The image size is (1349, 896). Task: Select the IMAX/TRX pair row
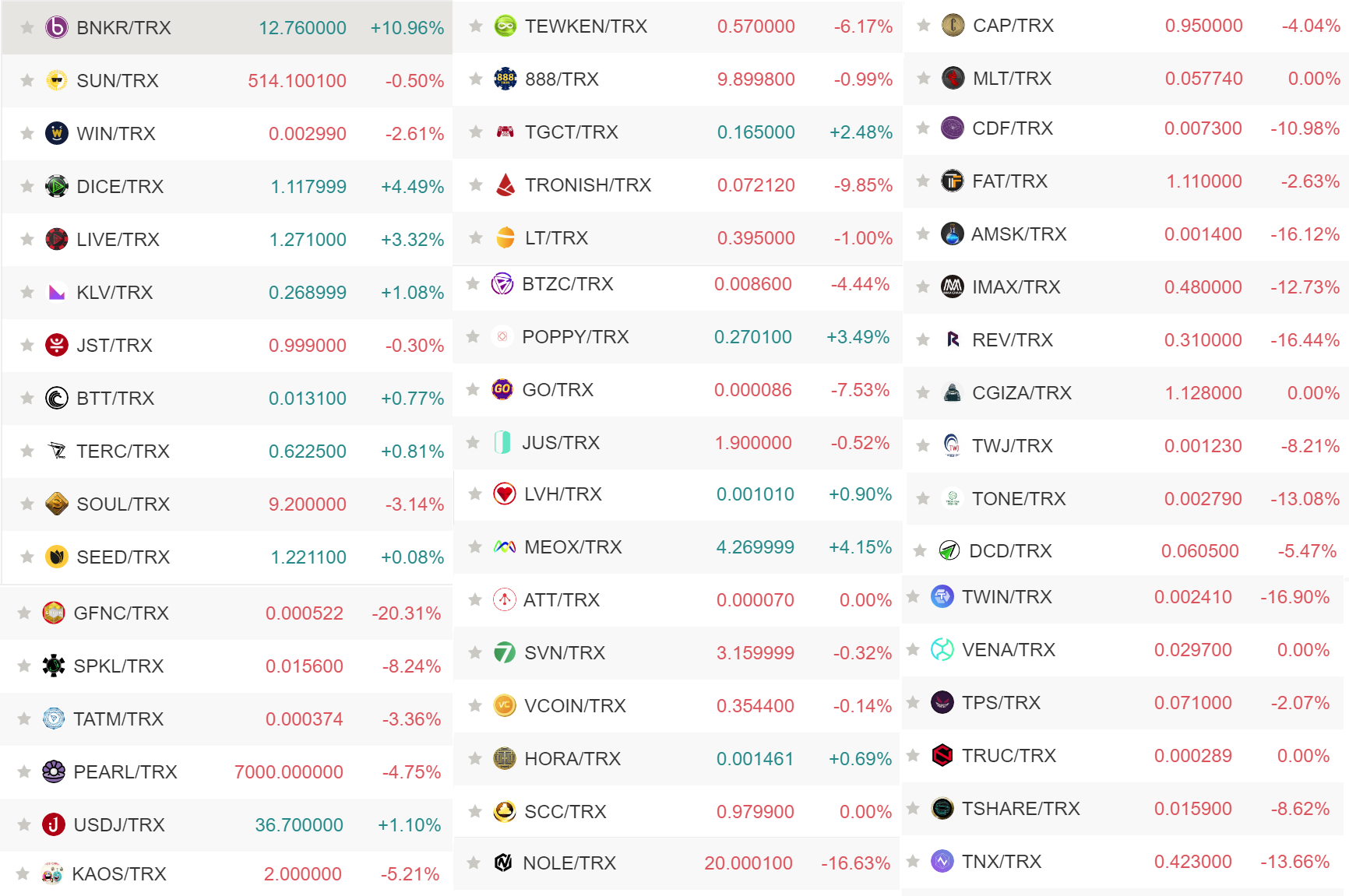(1126, 287)
